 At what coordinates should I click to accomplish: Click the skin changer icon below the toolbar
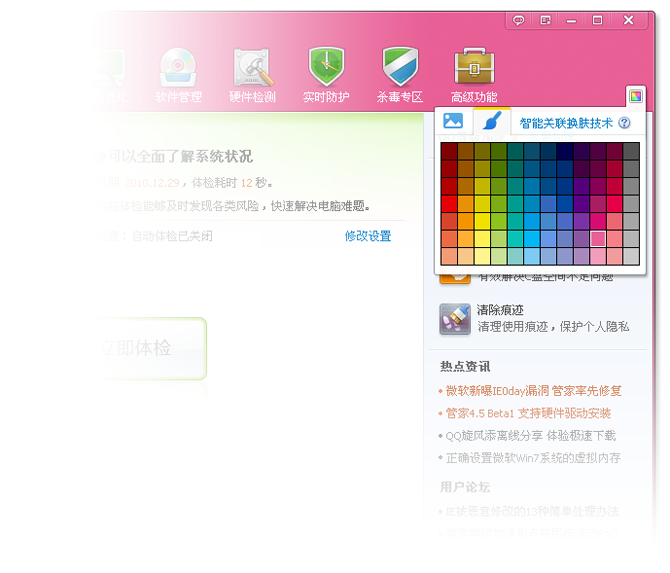[x=635, y=96]
